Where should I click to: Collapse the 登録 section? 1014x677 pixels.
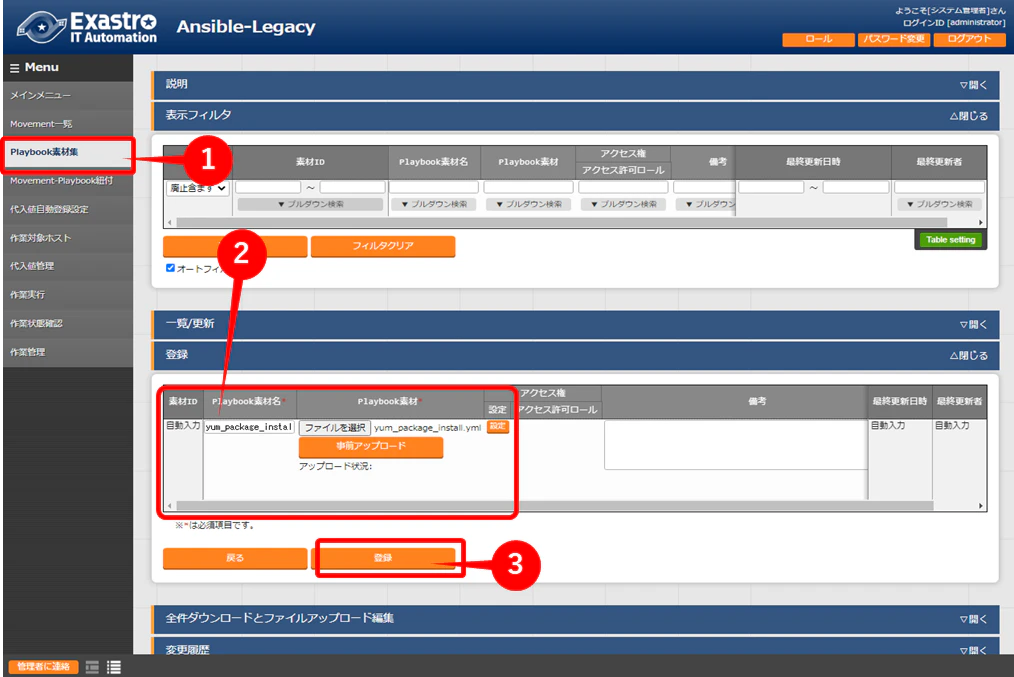(x=969, y=355)
